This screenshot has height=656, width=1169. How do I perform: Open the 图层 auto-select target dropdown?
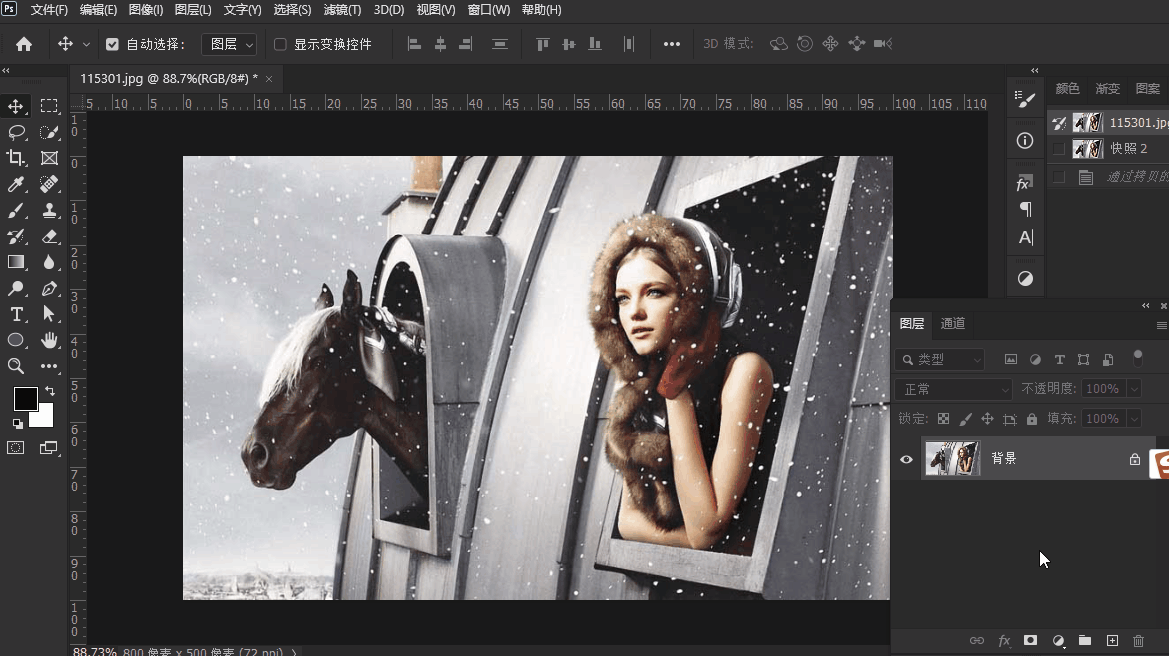pyautogui.click(x=230, y=44)
